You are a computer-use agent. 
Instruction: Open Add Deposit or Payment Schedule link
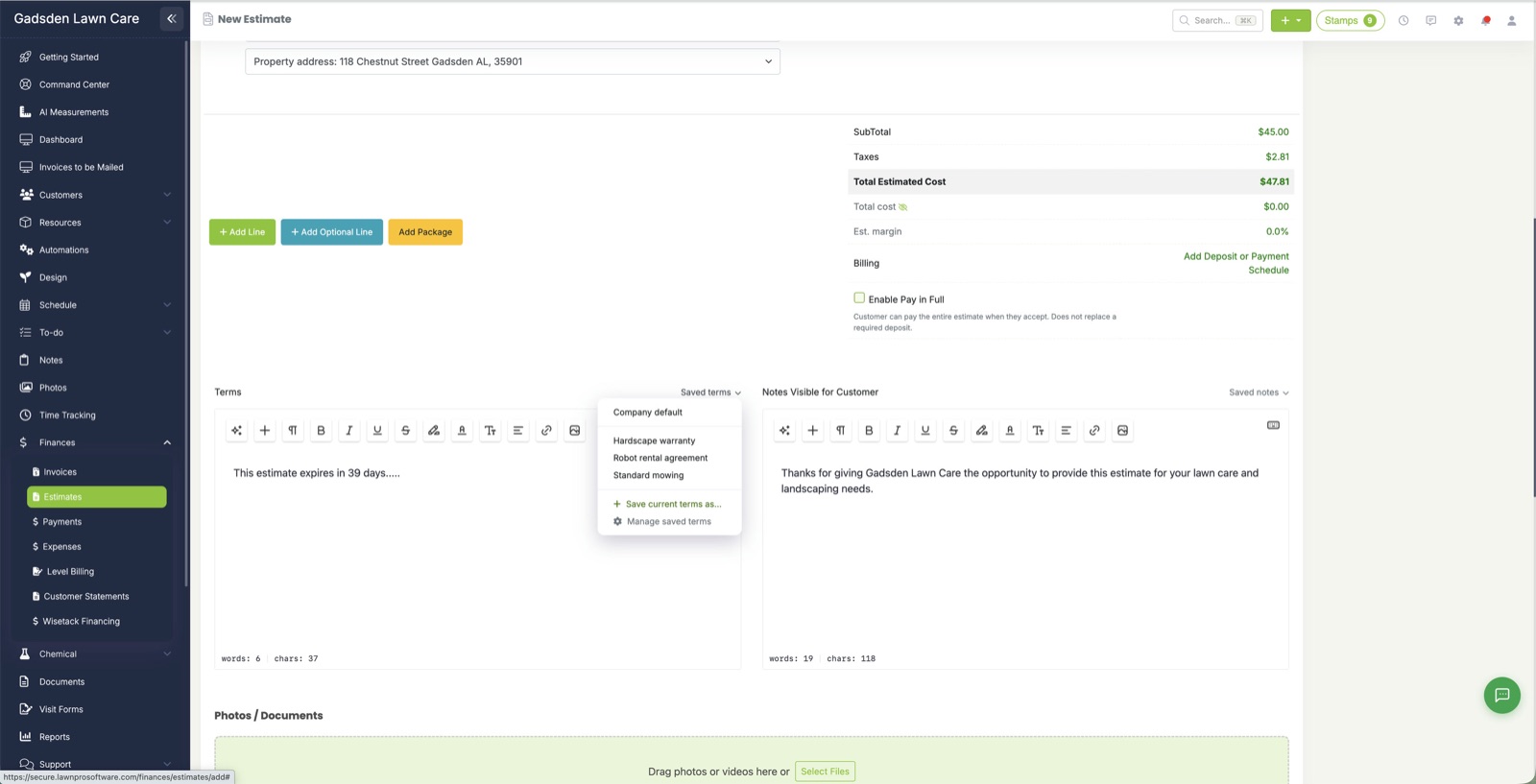tap(1236, 263)
